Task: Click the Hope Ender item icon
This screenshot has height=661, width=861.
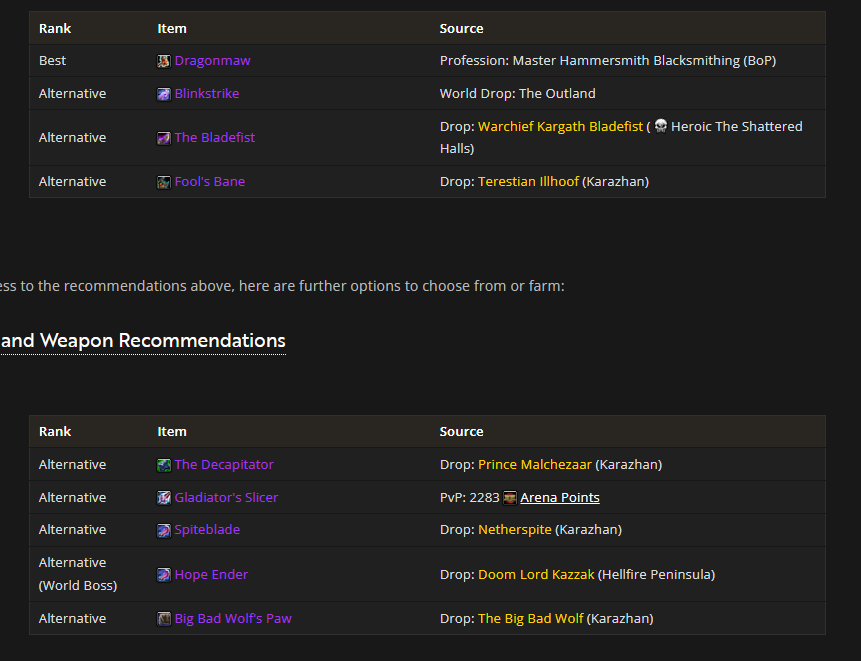Action: (164, 575)
